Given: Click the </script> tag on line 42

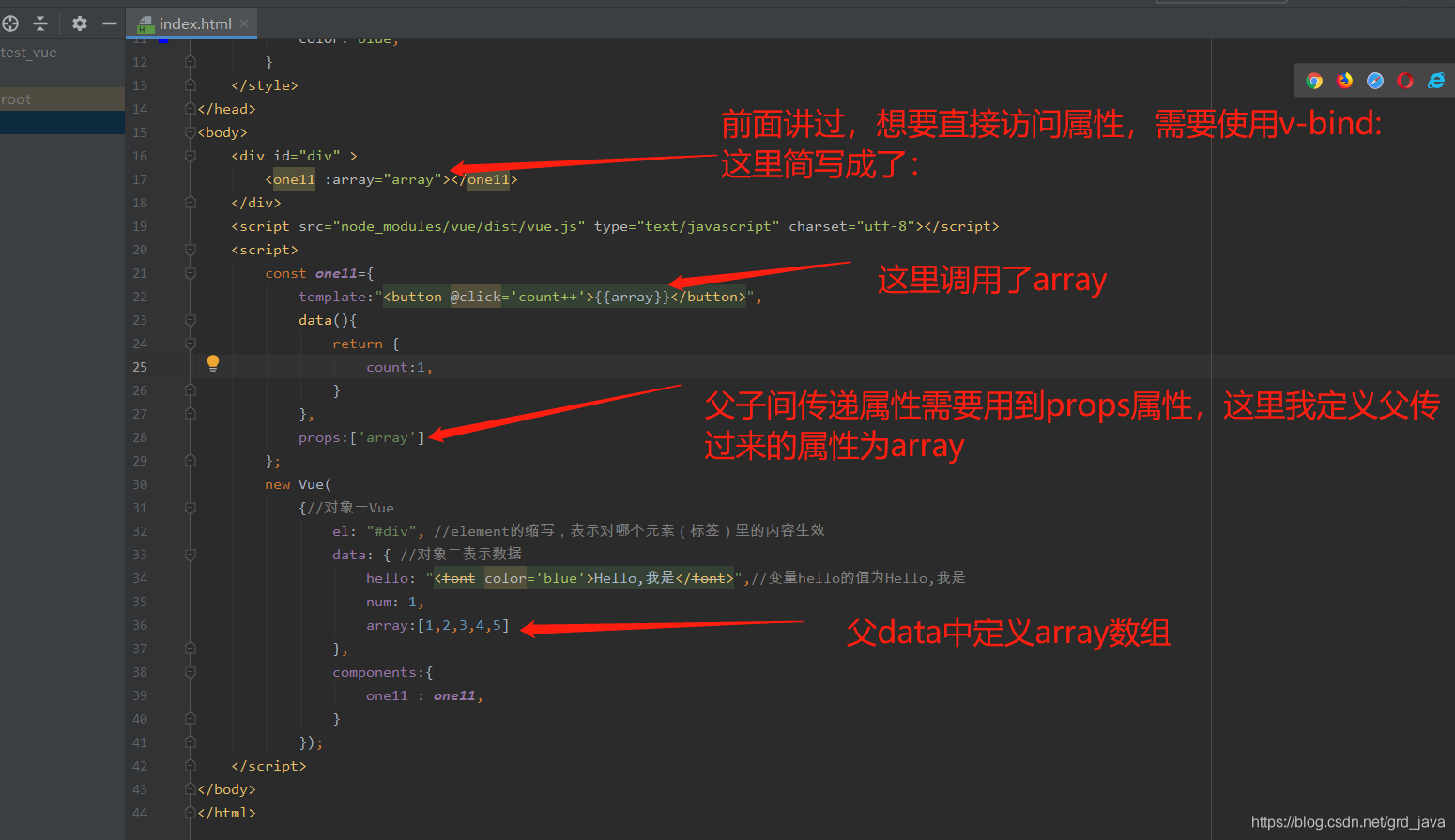Looking at the screenshot, I should [268, 766].
